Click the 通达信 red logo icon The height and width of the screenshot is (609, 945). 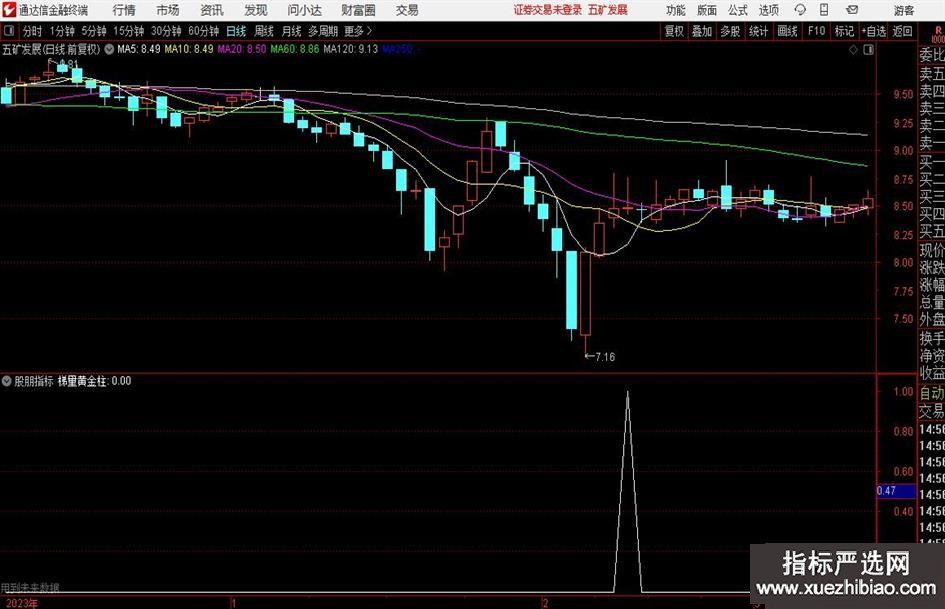9,10
